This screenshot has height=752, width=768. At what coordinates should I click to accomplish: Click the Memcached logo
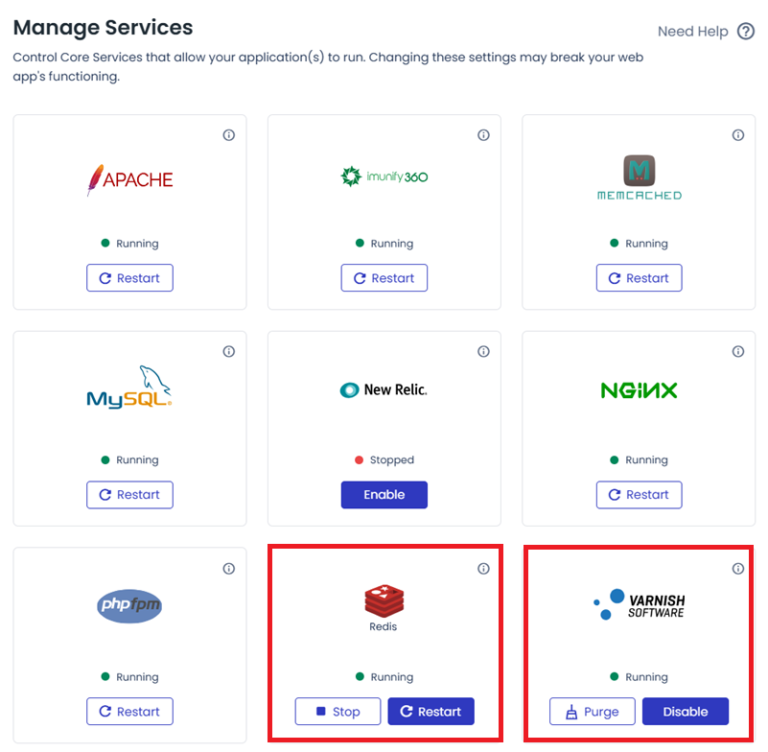click(x=639, y=177)
